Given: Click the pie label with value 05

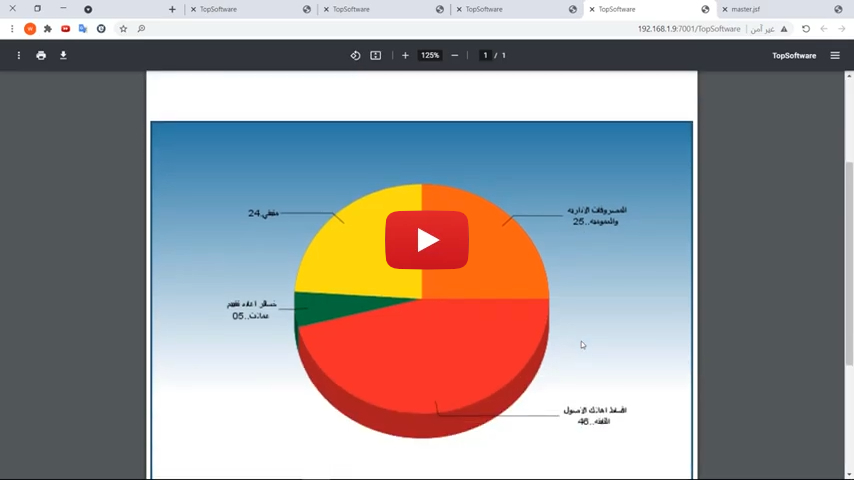Looking at the screenshot, I should [x=252, y=310].
